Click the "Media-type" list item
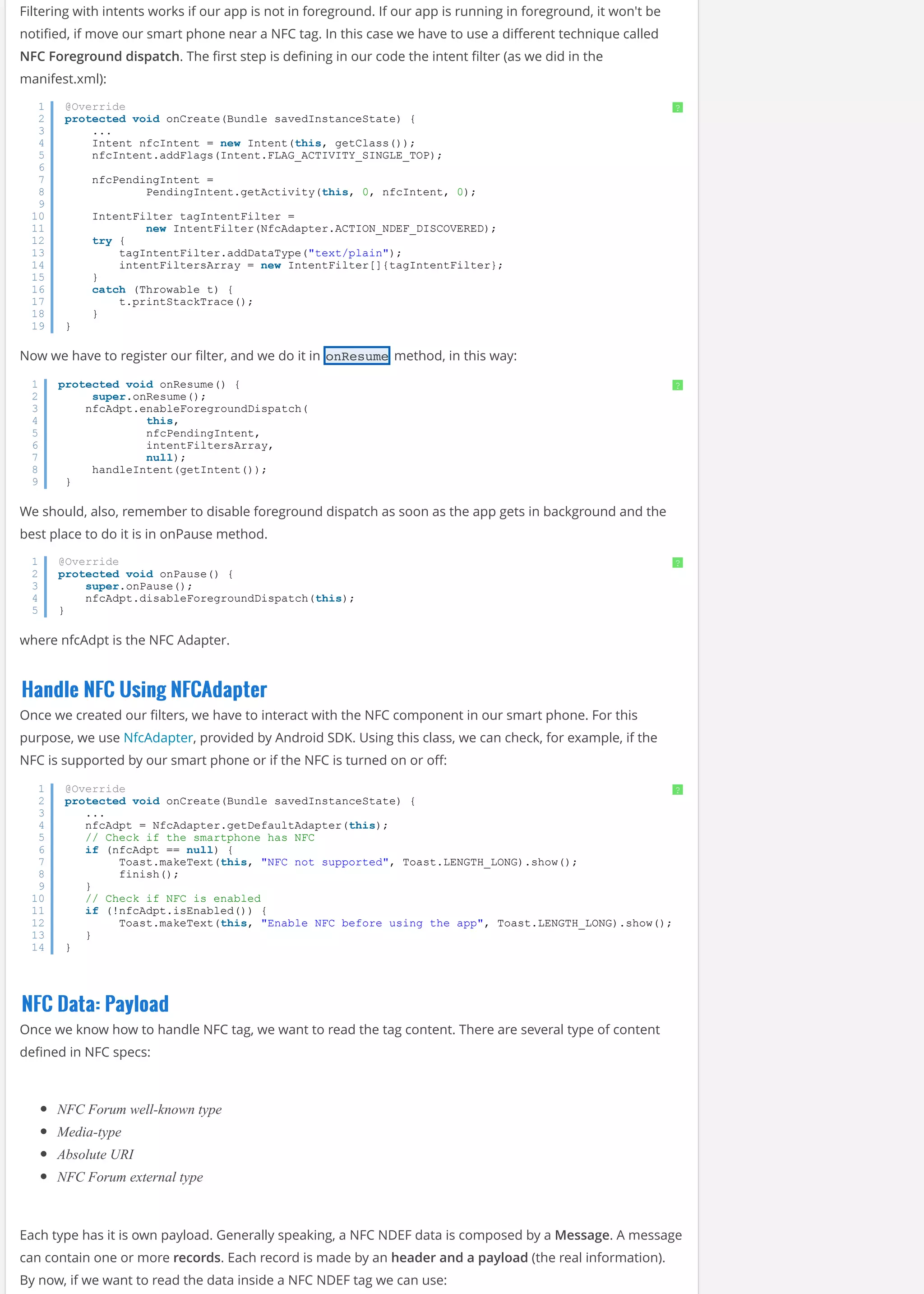The height and width of the screenshot is (1294, 924). click(x=89, y=1132)
